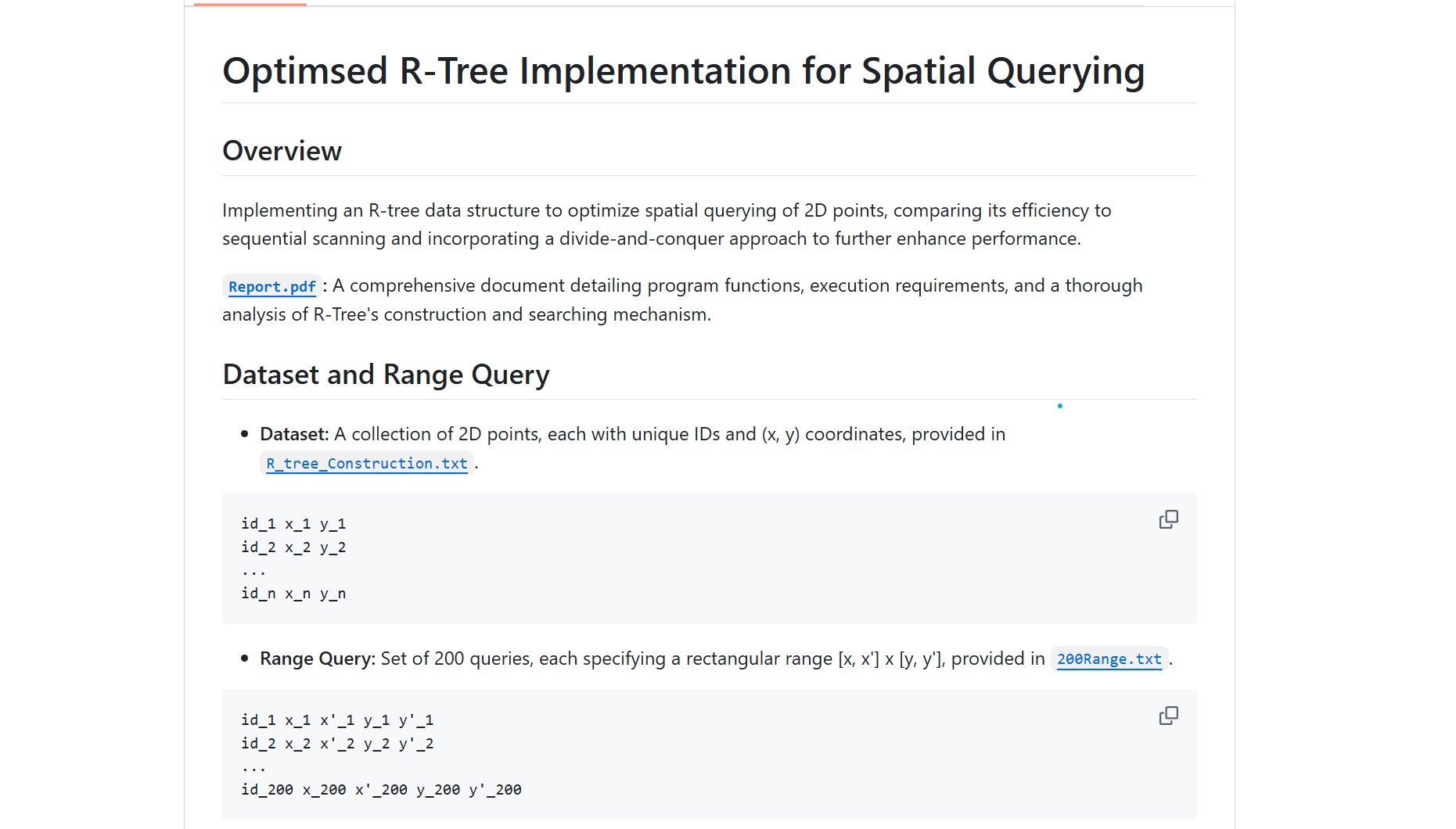Image resolution: width=1456 pixels, height=829 pixels.
Task: Open the 200Range.txt file link
Action: pyautogui.click(x=1109, y=659)
